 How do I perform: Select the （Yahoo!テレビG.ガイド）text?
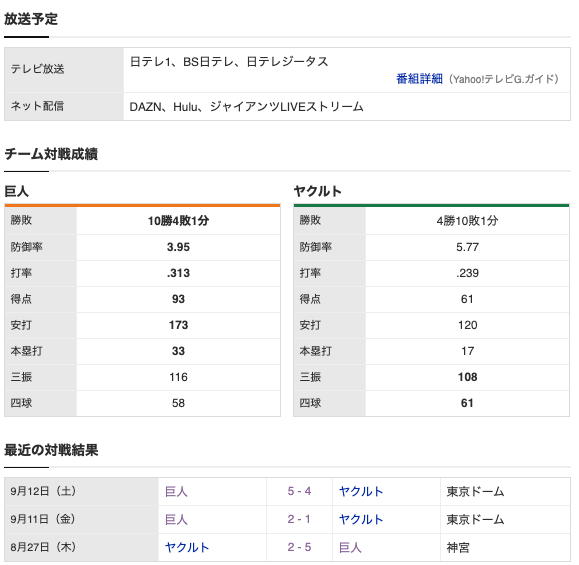[x=504, y=79]
